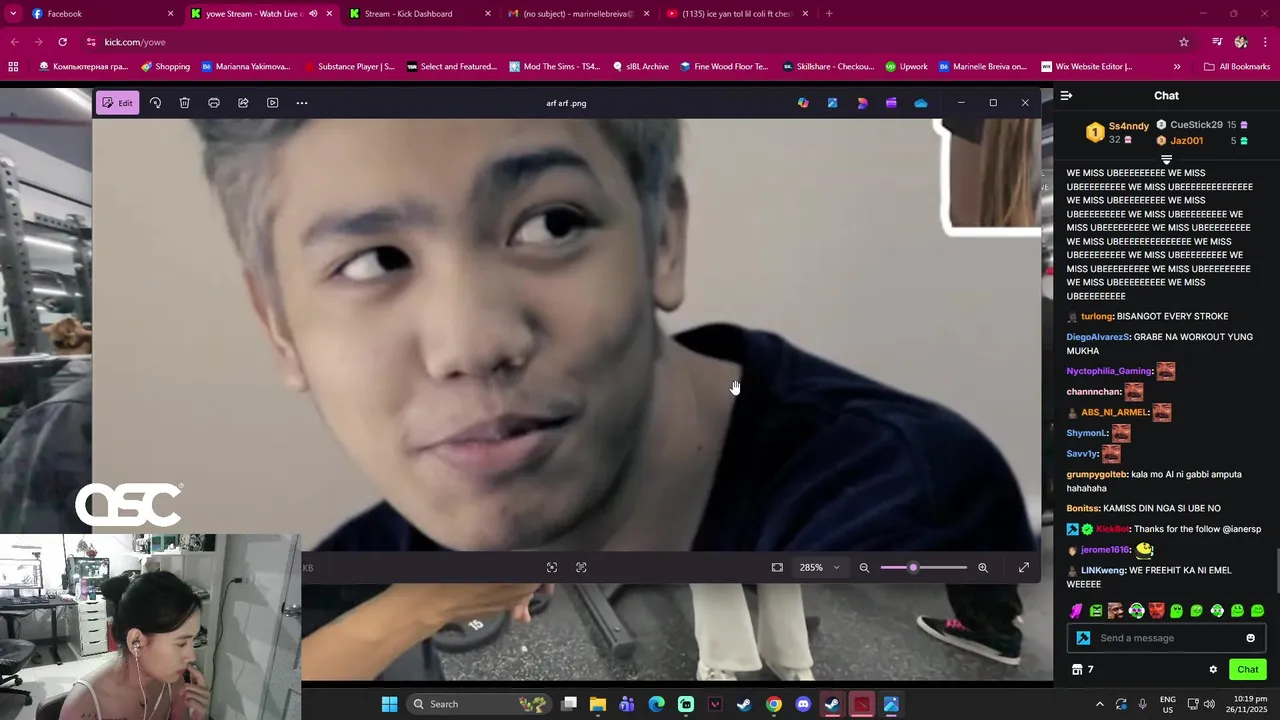Image resolution: width=1280 pixels, height=720 pixels.
Task: Bookmark this page with the star icon
Action: click(x=1184, y=42)
